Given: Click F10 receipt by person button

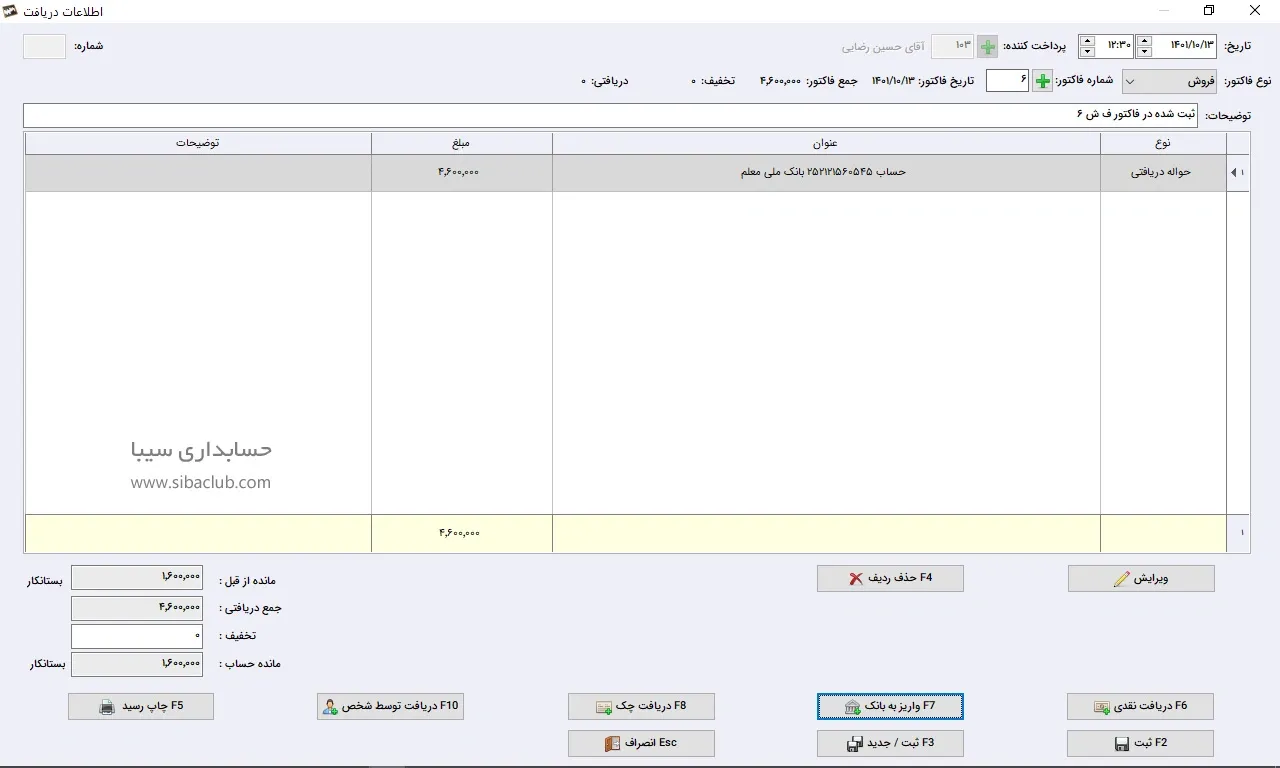Looking at the screenshot, I should (x=390, y=706).
